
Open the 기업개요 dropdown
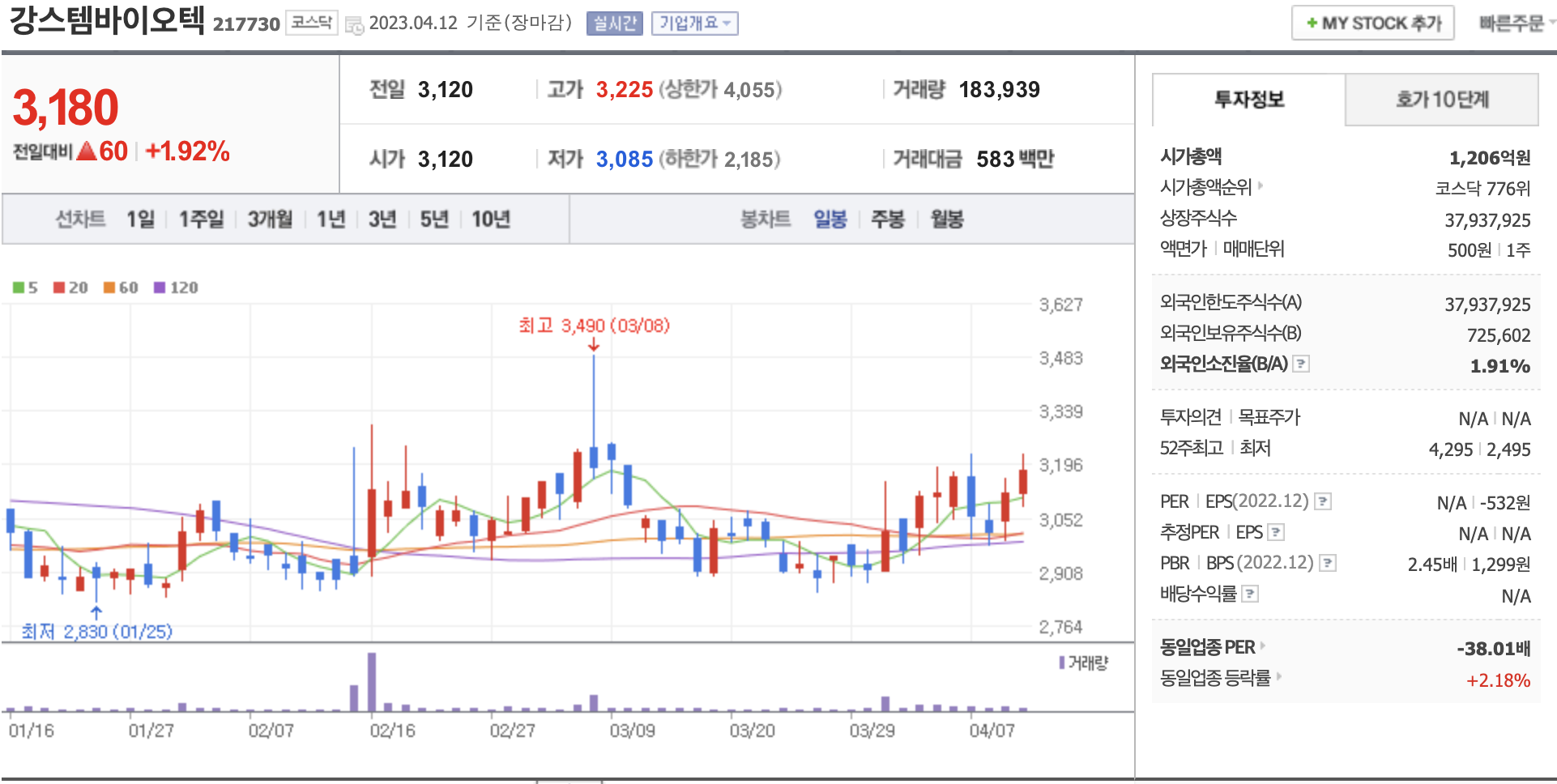tap(694, 23)
